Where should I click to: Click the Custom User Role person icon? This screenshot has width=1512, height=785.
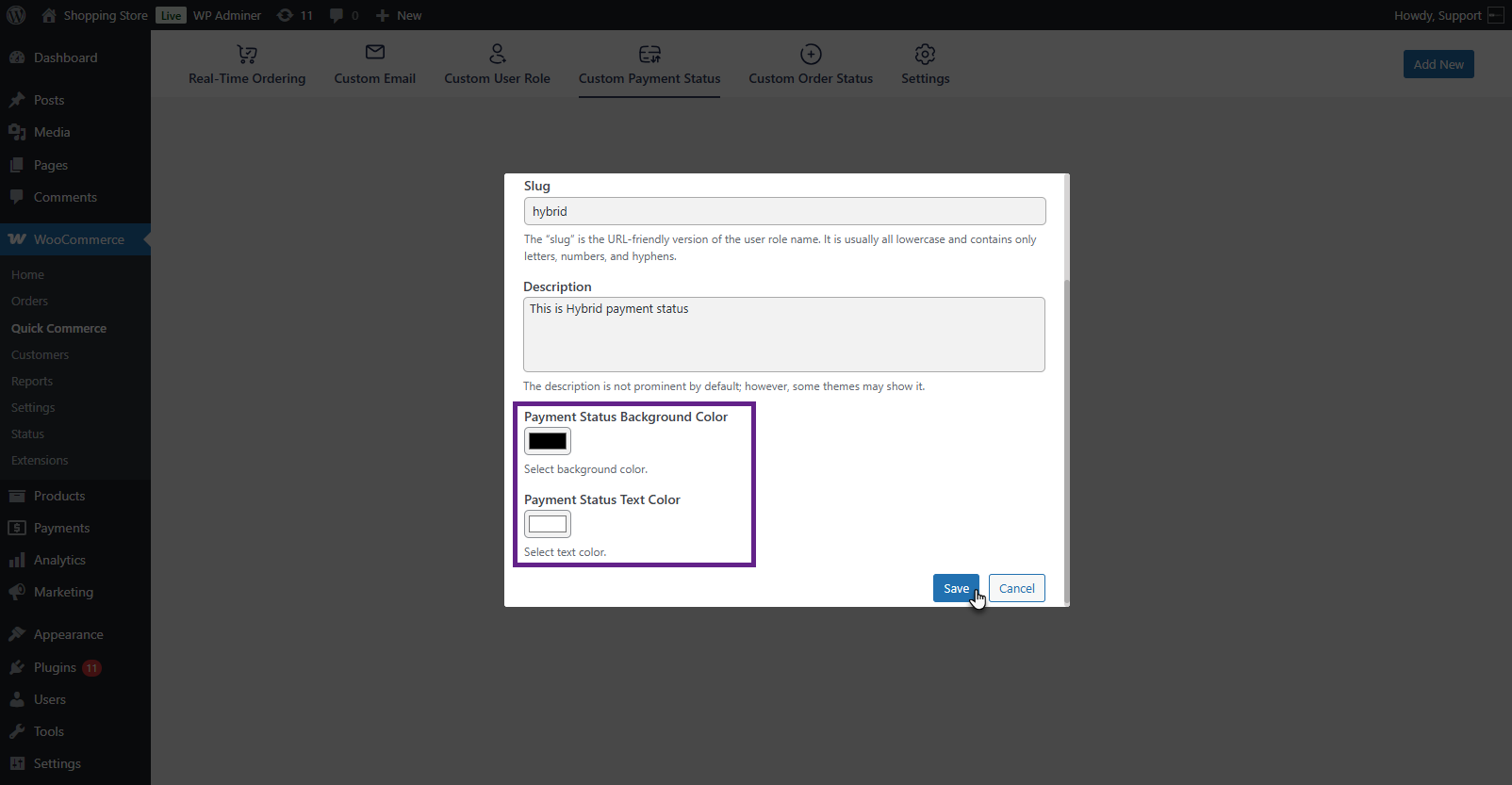click(x=498, y=54)
